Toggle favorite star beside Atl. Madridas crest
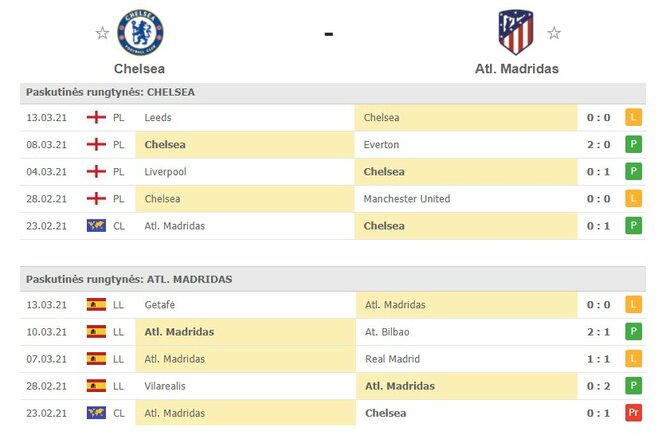Screen dimensions: 662x443 [554, 33]
